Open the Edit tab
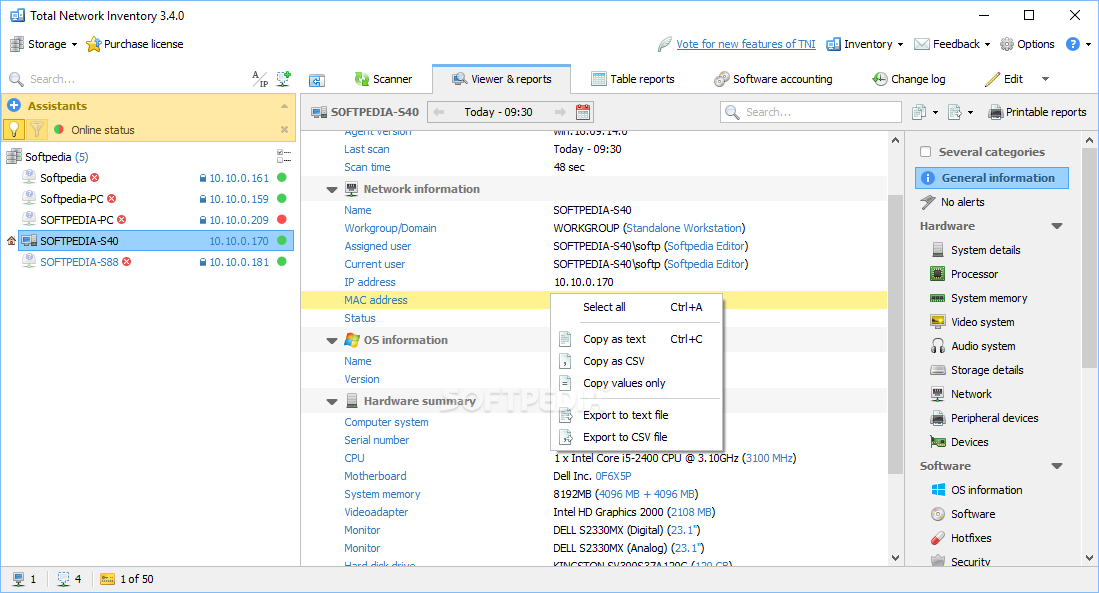 [1004, 79]
